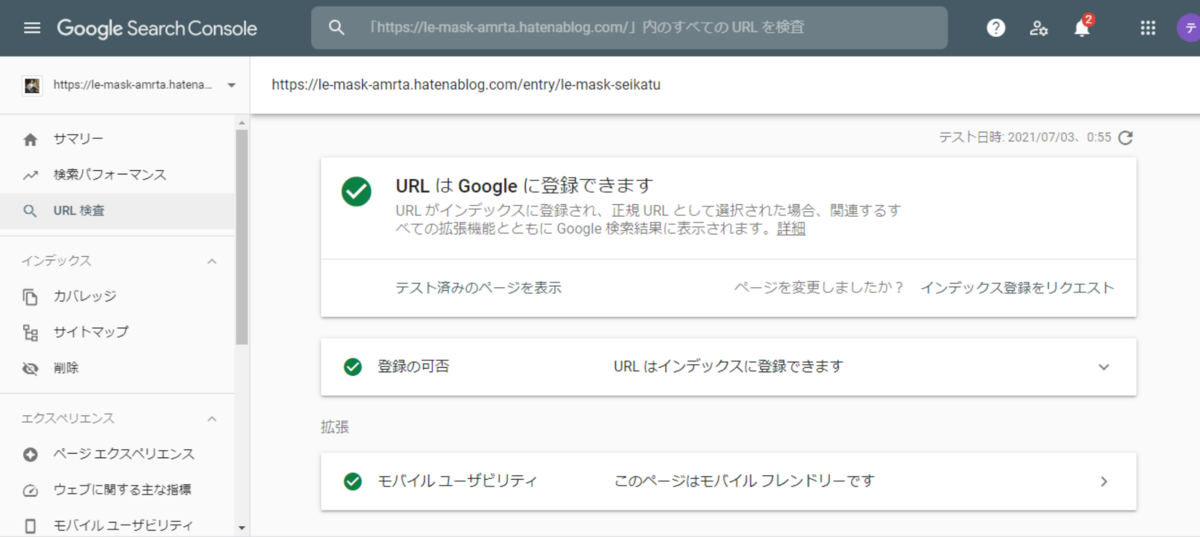Open users and permissions settings icon
The width and height of the screenshot is (1200, 537).
[1039, 28]
